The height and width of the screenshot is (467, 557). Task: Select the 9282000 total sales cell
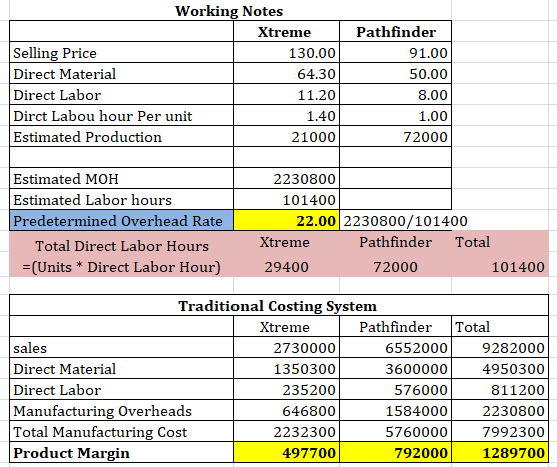(500, 348)
